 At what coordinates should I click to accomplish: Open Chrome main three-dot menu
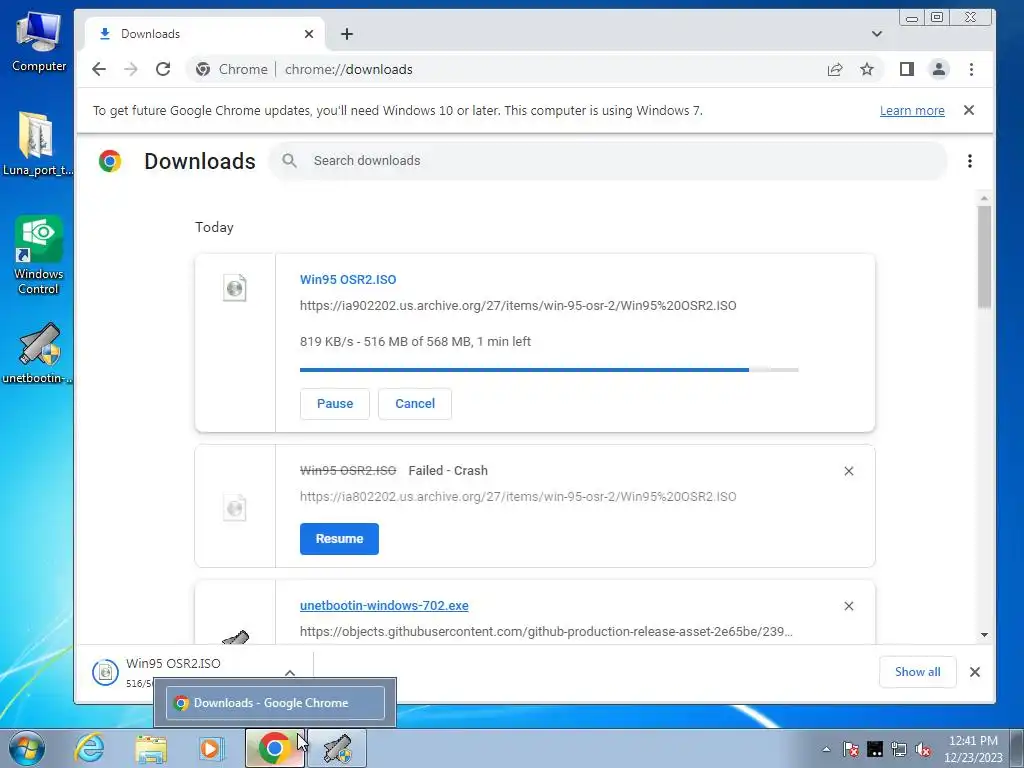coord(971,69)
